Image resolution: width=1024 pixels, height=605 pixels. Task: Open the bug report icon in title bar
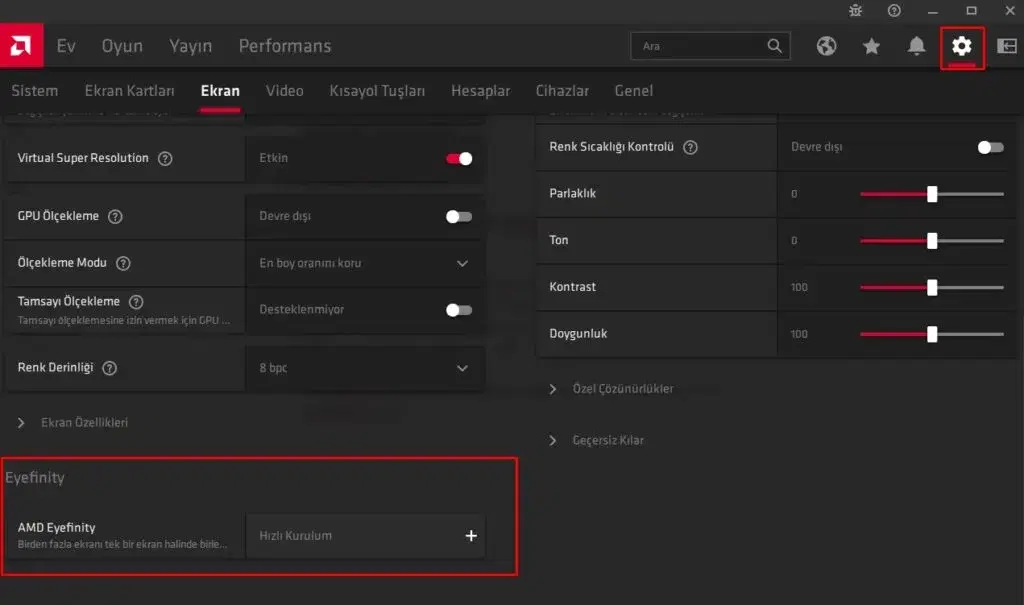pyautogui.click(x=856, y=10)
